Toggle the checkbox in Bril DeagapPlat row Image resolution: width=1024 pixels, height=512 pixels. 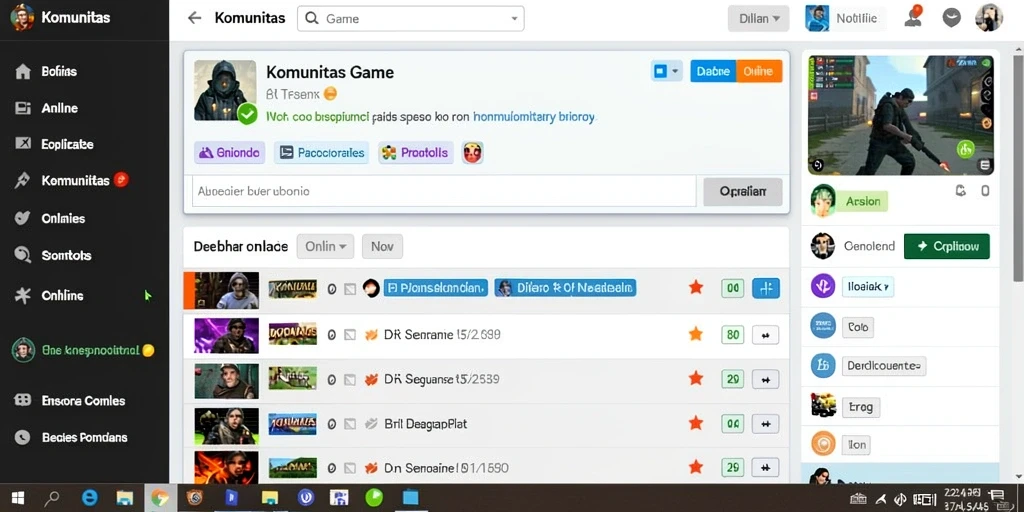point(349,424)
